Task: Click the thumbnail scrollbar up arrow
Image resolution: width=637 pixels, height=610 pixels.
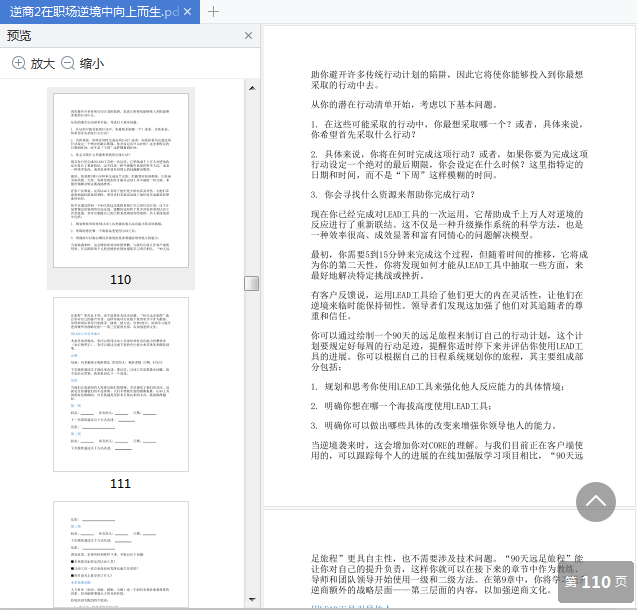Action: point(252,88)
